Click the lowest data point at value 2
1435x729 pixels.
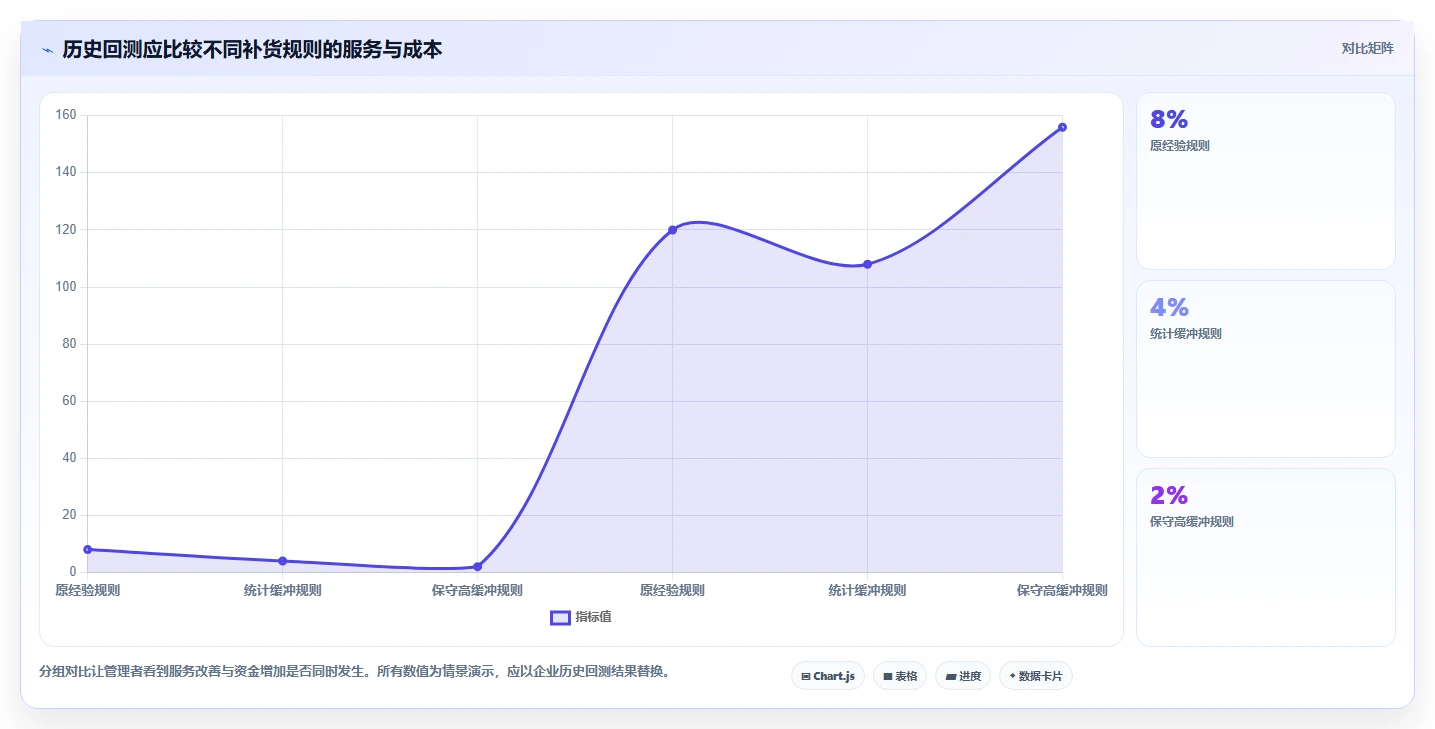pyautogui.click(x=477, y=567)
